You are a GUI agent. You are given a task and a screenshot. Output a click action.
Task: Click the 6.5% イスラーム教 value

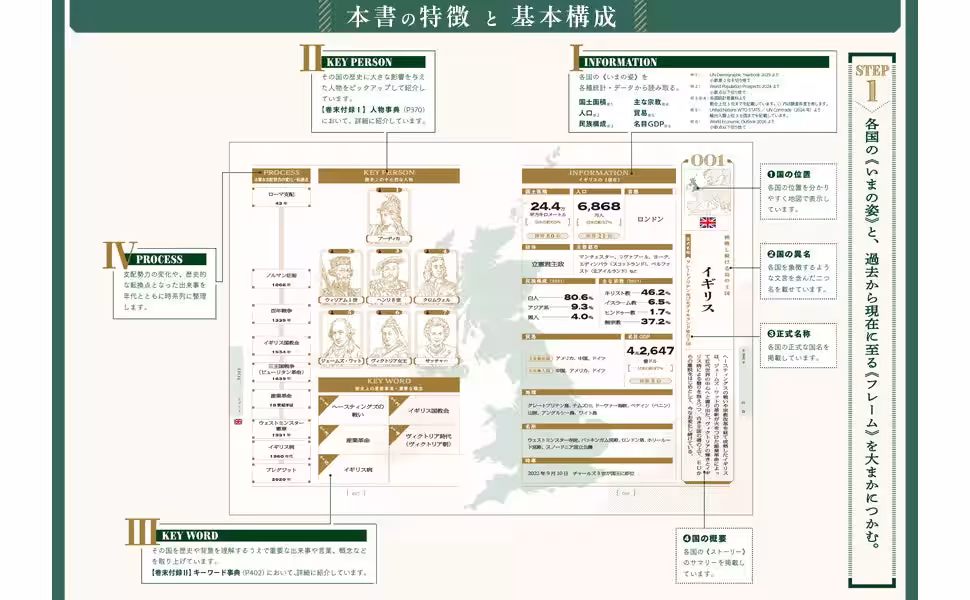(x=659, y=302)
